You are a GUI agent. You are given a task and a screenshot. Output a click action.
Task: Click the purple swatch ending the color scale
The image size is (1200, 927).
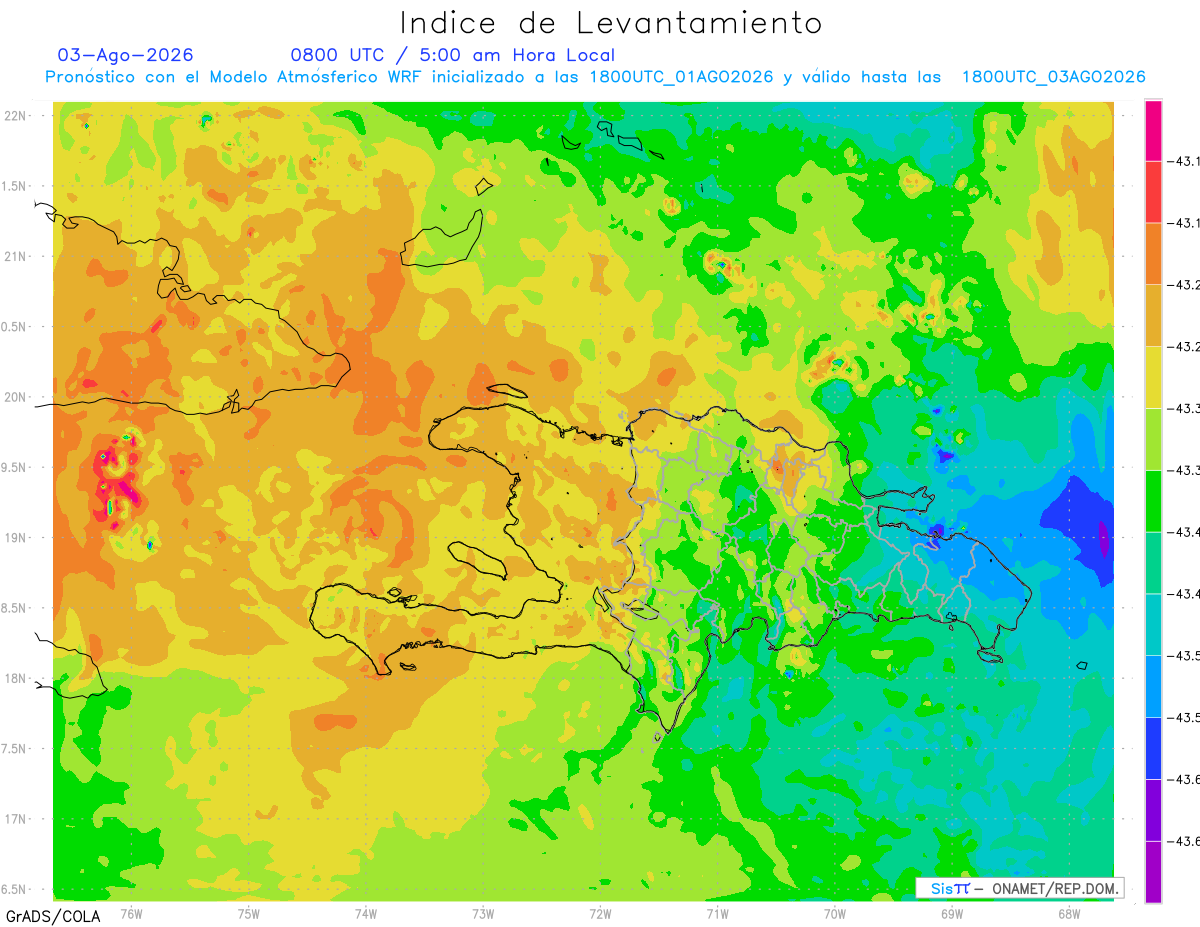pyautogui.click(x=1153, y=871)
